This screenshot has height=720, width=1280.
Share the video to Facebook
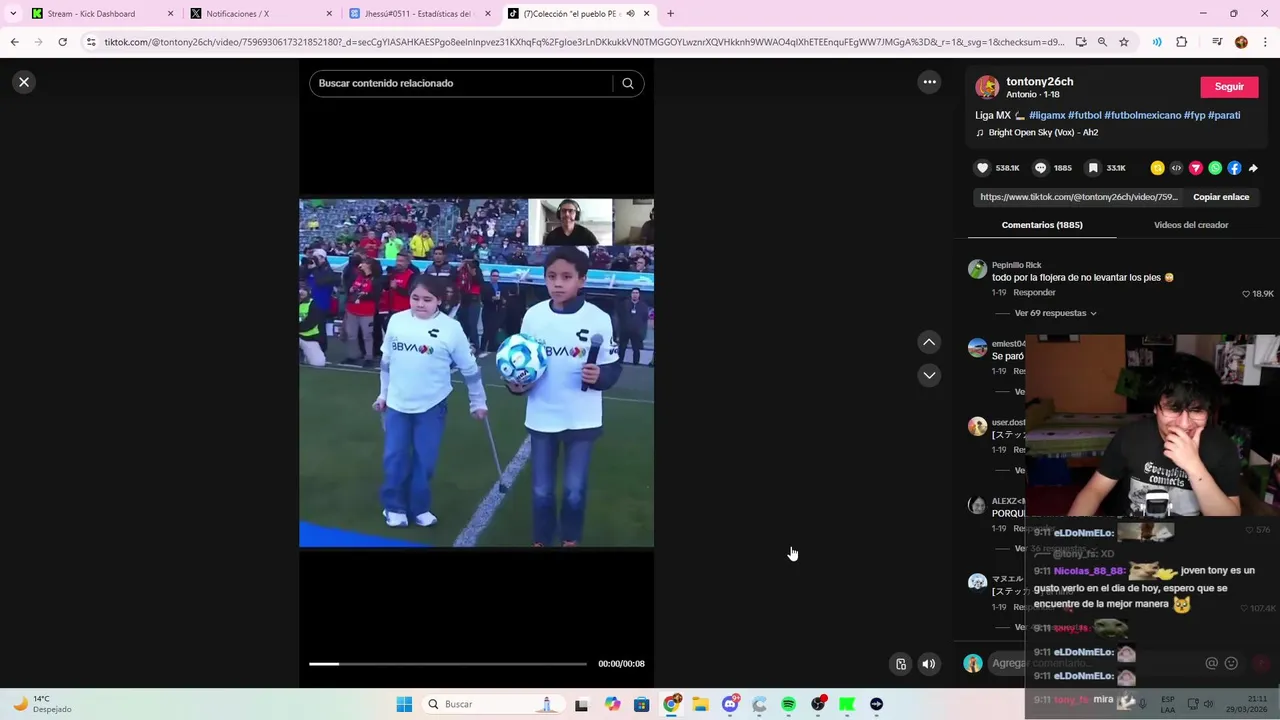click(1234, 168)
